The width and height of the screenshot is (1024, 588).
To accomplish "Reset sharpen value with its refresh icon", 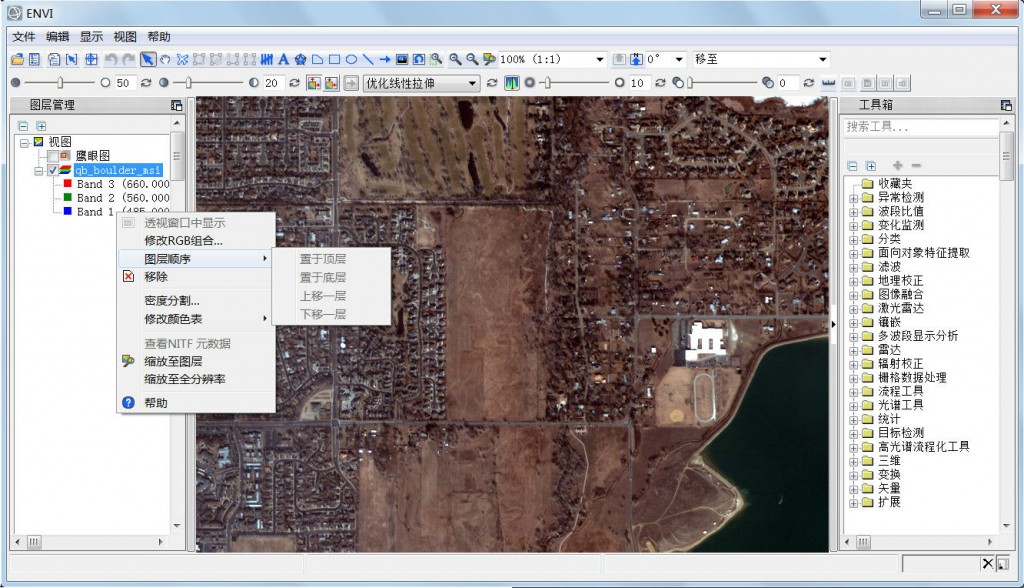I will coord(660,83).
